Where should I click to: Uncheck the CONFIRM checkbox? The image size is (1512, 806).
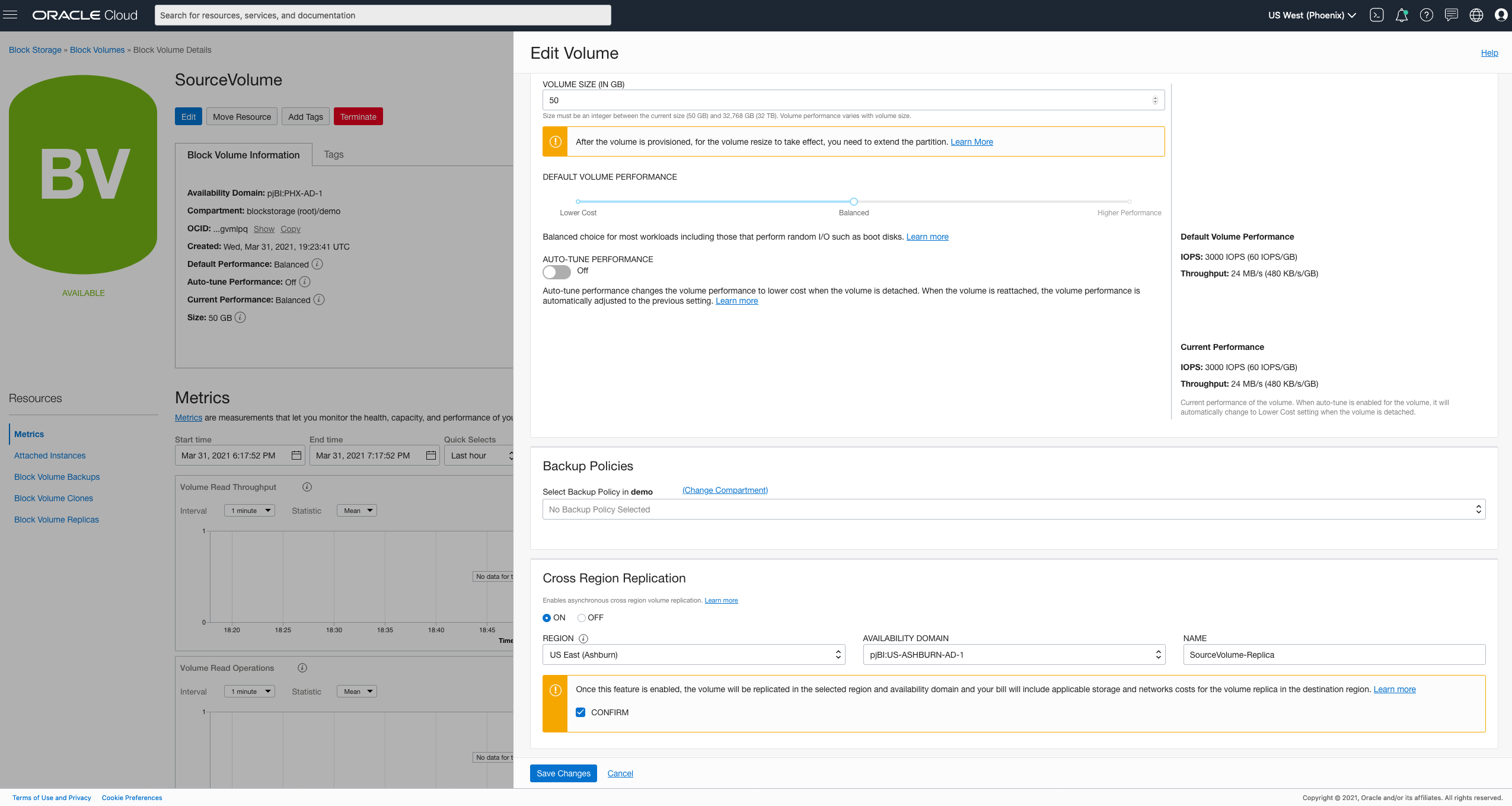(x=580, y=712)
